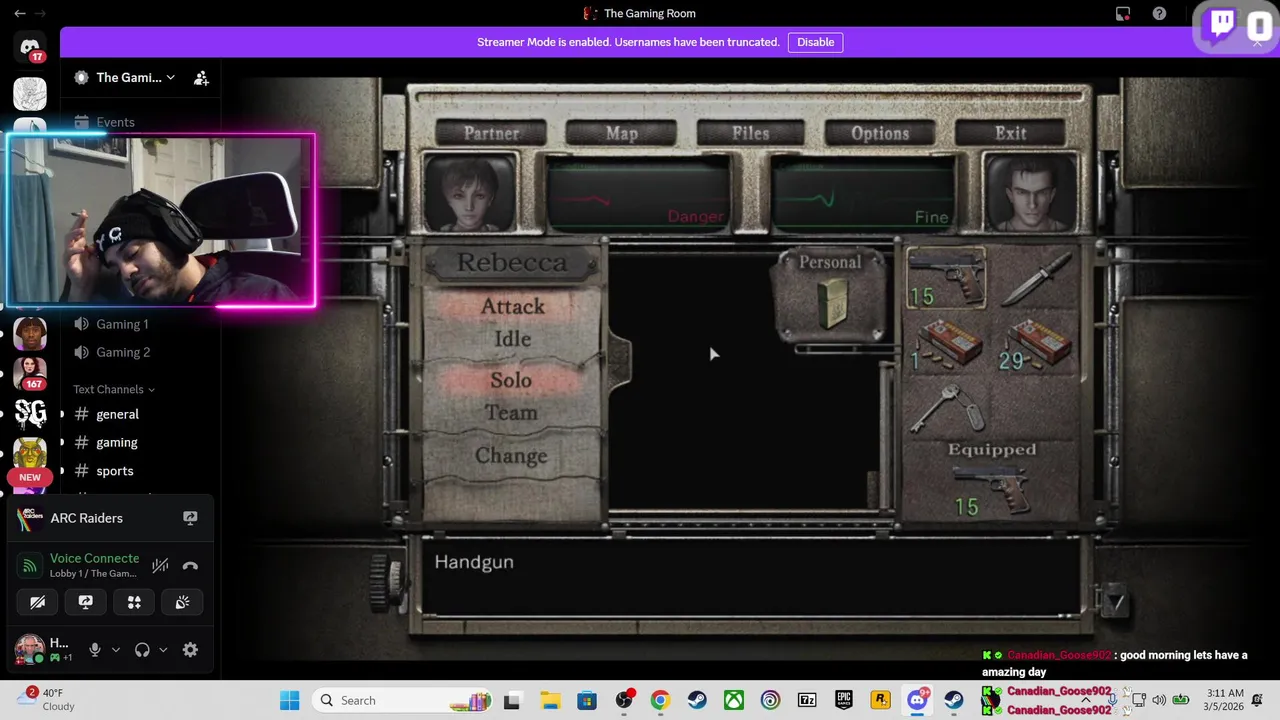Click Billy's character portrait
The width and height of the screenshot is (1280, 720).
pos(1031,192)
